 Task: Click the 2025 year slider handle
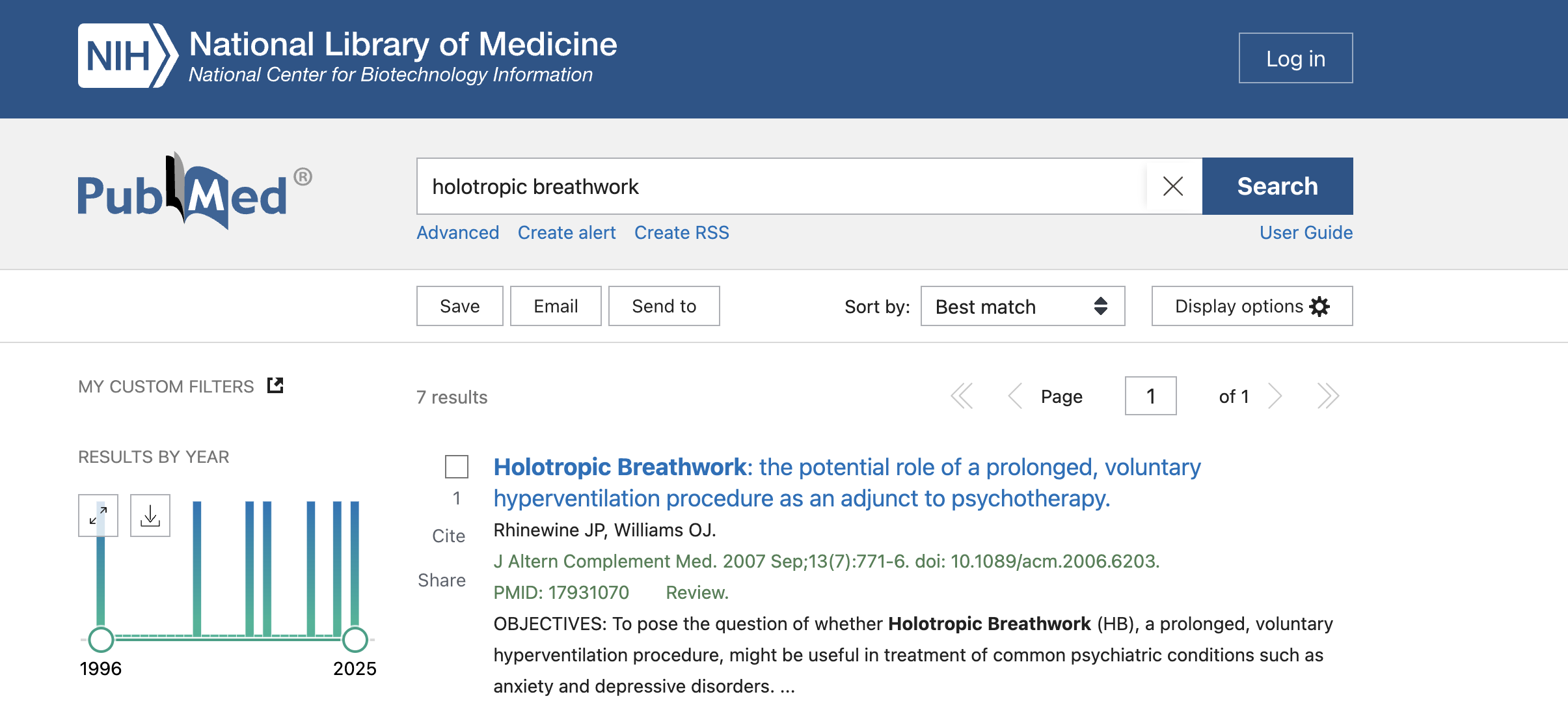point(355,639)
